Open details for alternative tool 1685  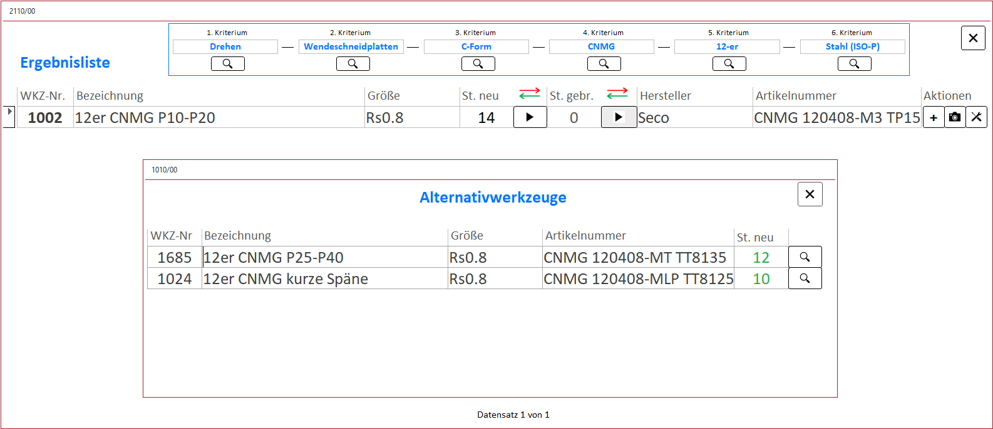pos(805,258)
